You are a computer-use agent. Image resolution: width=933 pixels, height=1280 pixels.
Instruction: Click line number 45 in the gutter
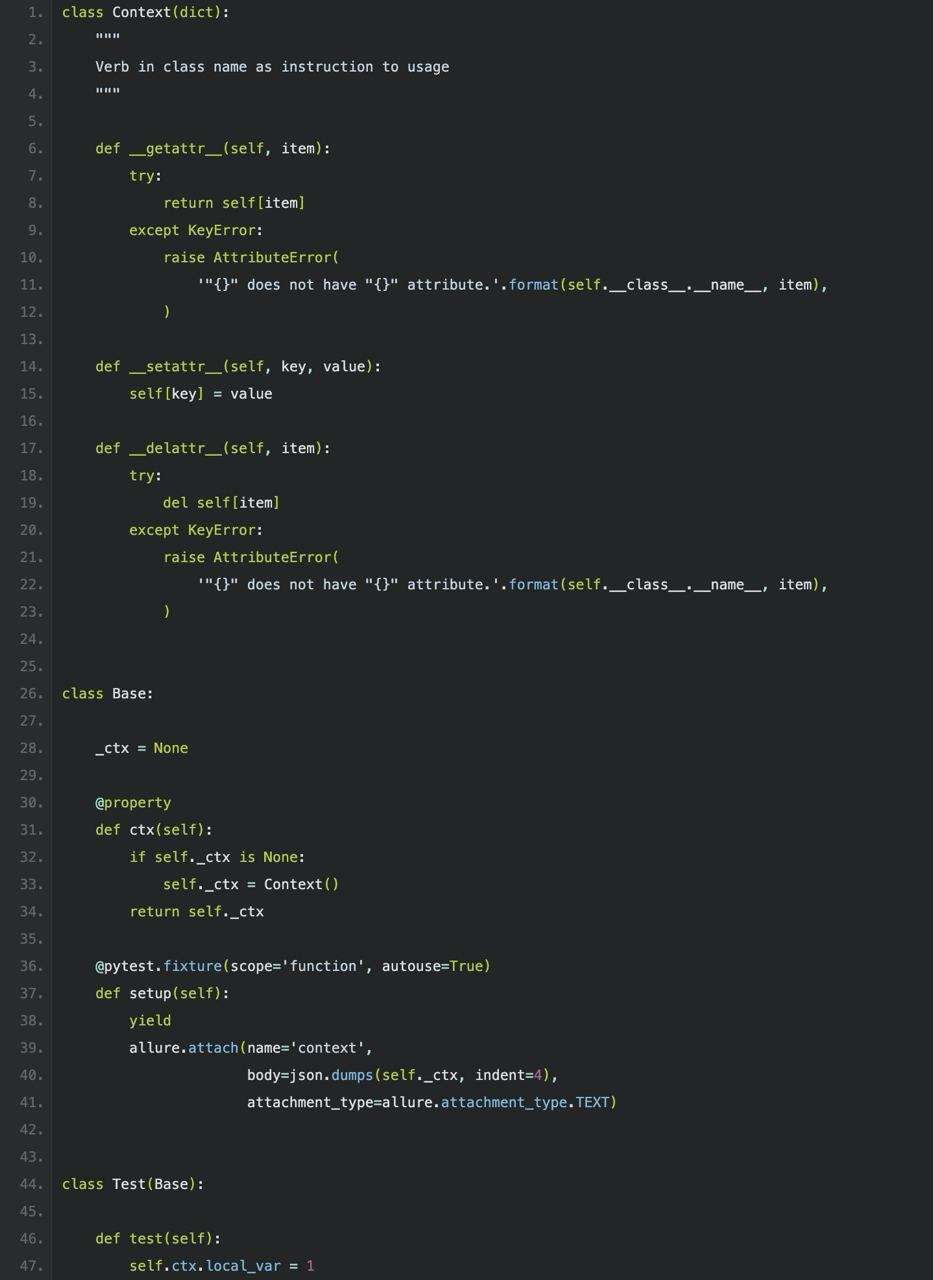pos(31,1212)
